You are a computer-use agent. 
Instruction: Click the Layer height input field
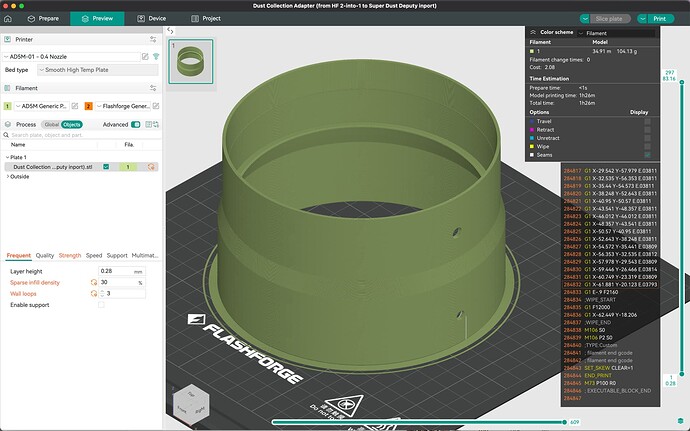(121, 271)
